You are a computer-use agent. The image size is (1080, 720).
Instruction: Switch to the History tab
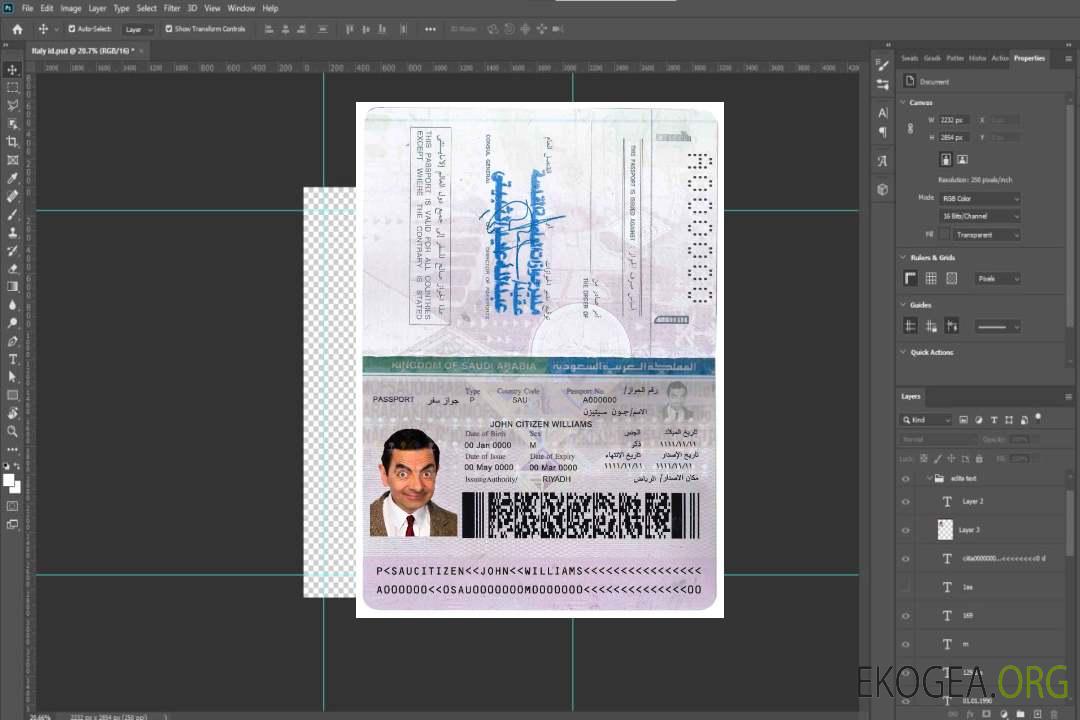977,59
